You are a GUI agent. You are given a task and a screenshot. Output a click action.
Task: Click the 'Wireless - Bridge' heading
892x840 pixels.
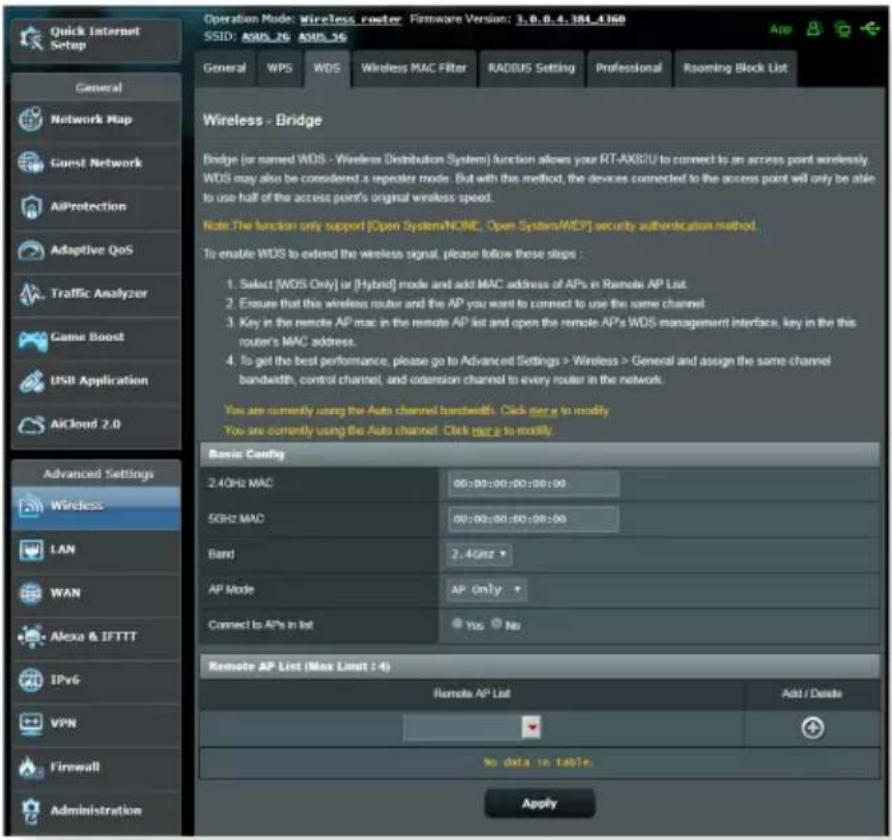pos(262,120)
